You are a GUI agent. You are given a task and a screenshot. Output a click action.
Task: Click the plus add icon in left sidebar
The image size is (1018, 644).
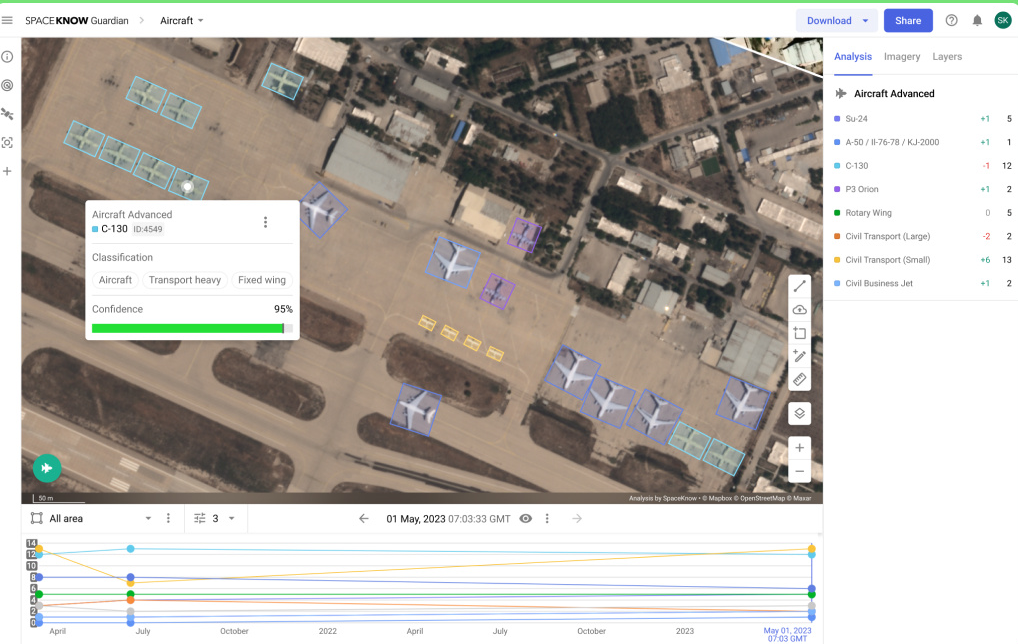coord(7,171)
